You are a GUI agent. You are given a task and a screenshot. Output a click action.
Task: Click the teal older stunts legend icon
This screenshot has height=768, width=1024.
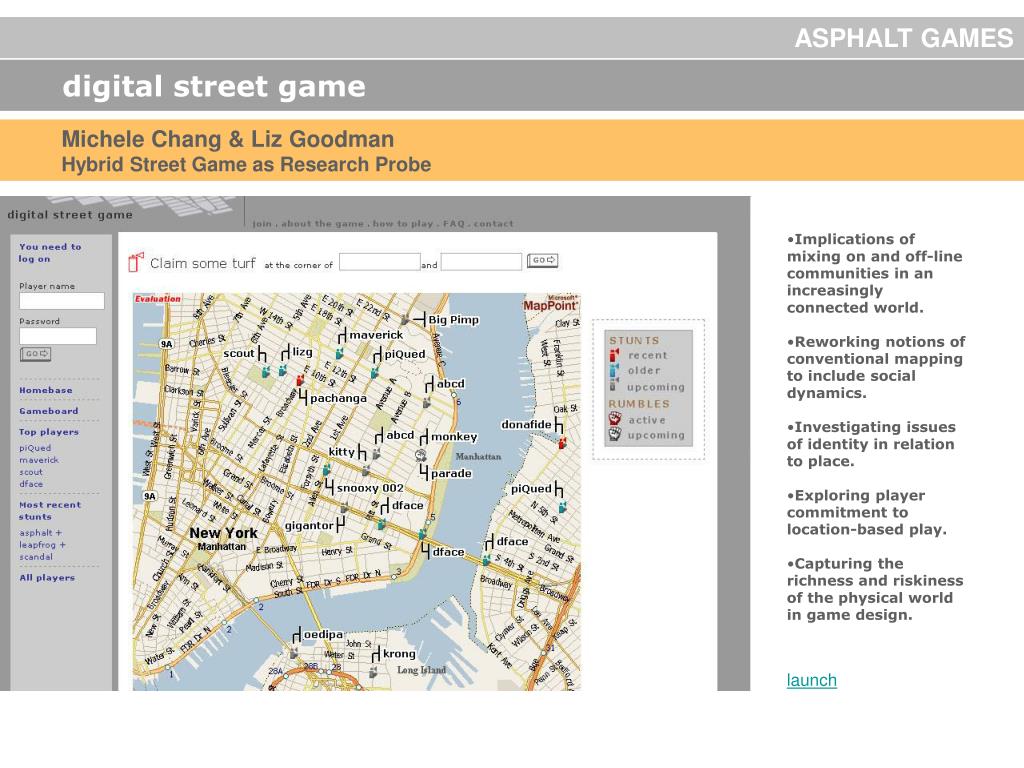coord(614,370)
